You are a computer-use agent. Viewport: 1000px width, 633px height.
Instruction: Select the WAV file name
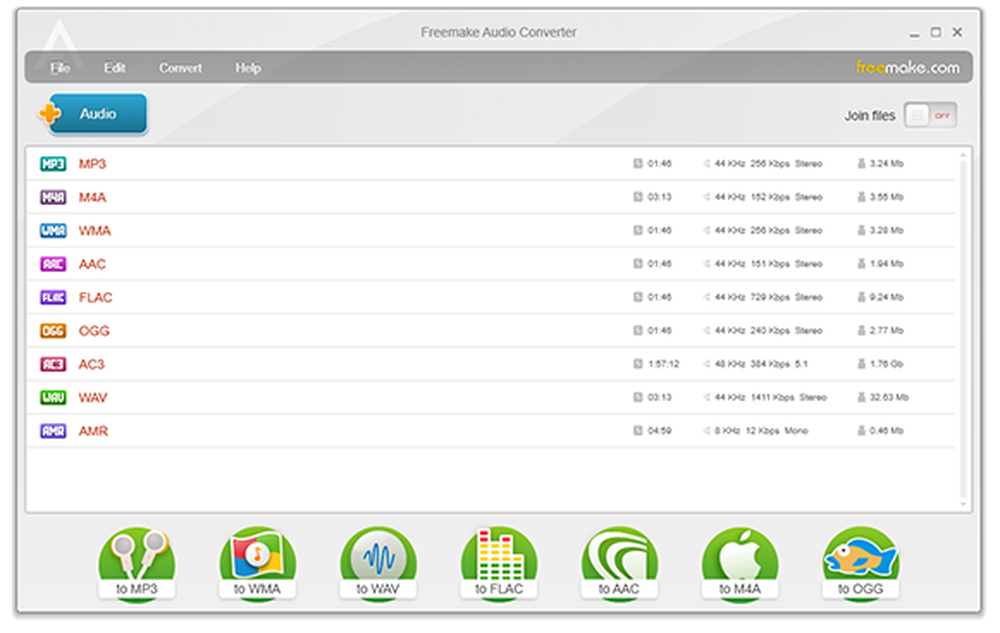click(x=93, y=398)
